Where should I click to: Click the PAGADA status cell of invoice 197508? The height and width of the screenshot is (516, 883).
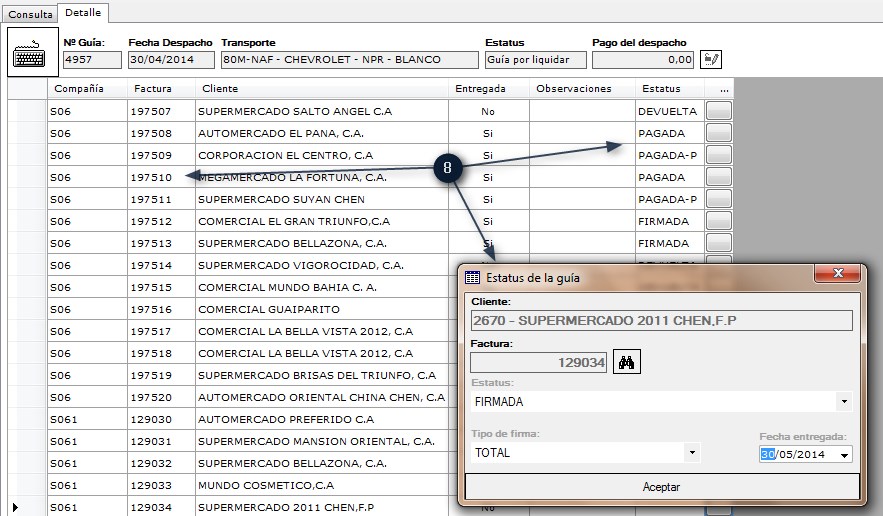pos(670,133)
